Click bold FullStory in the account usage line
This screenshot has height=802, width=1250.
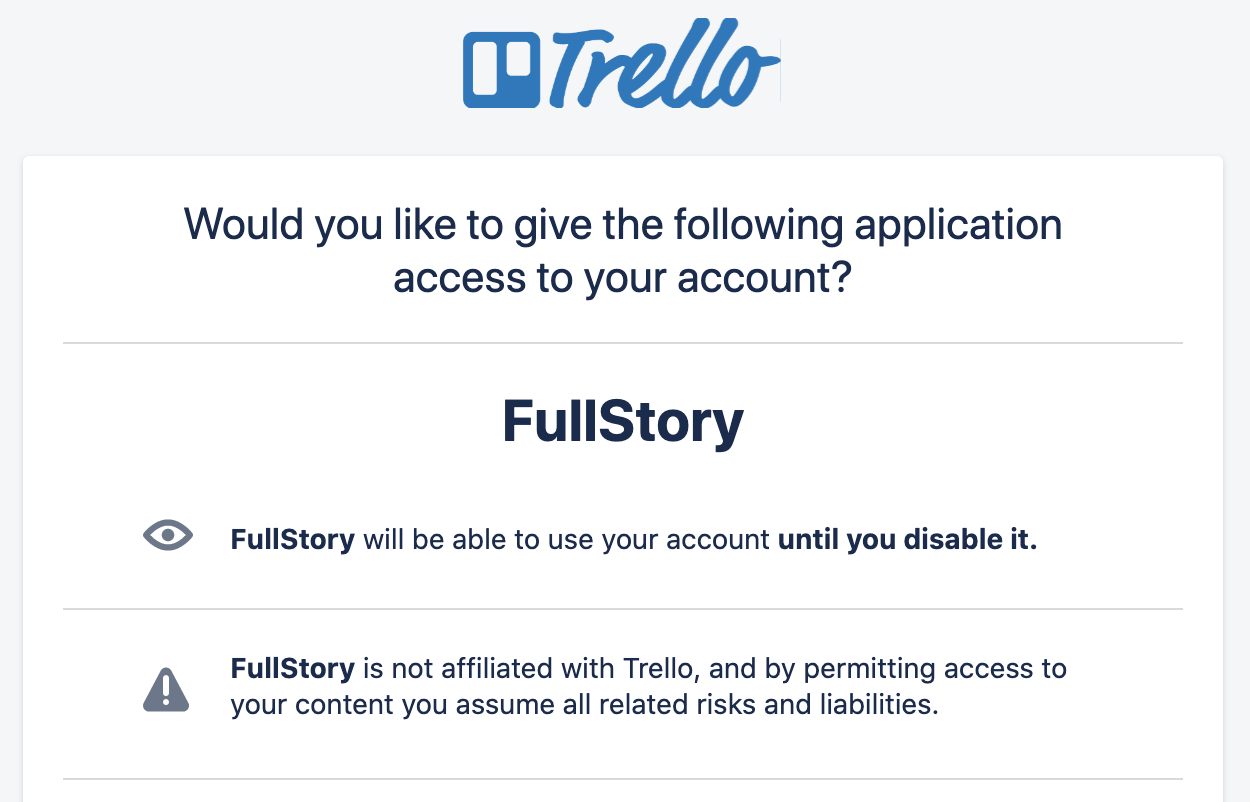(292, 541)
